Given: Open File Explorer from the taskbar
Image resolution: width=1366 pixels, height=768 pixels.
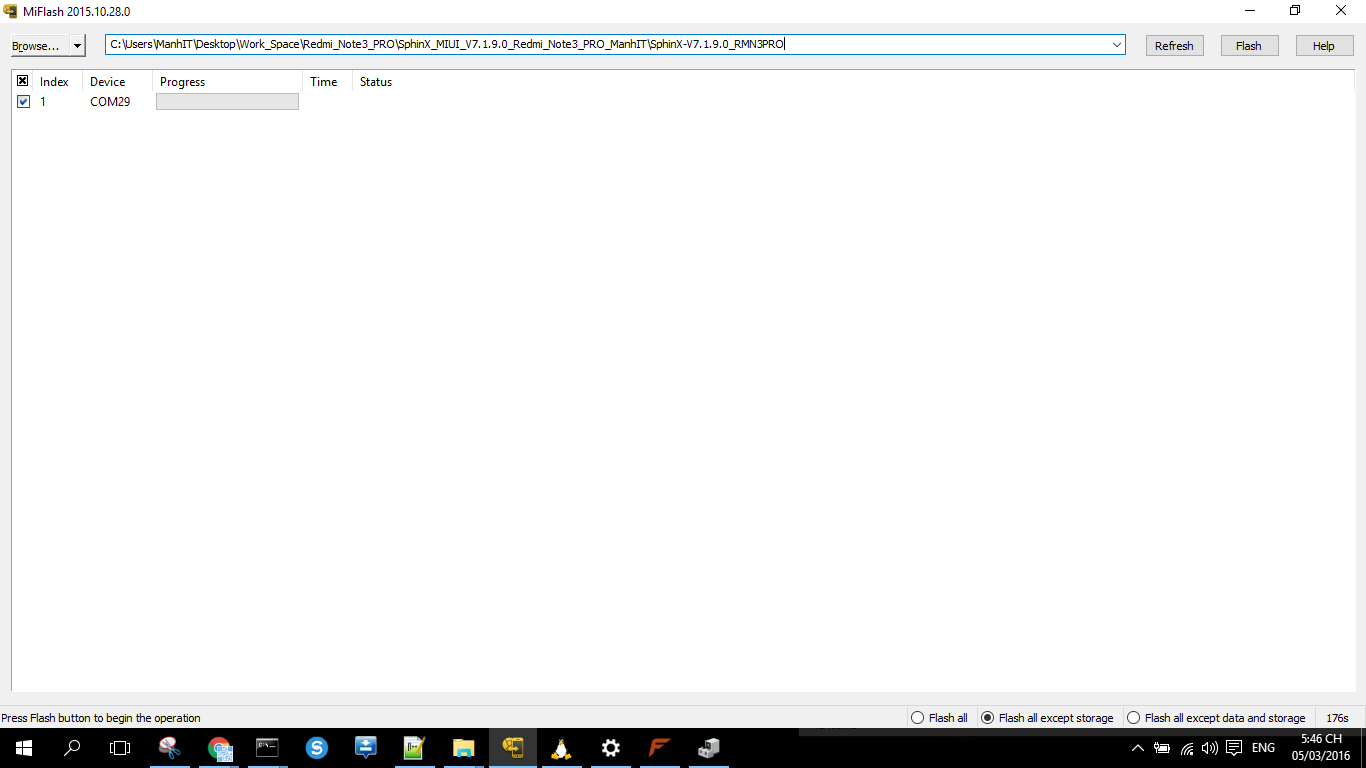Looking at the screenshot, I should pyautogui.click(x=464, y=748).
